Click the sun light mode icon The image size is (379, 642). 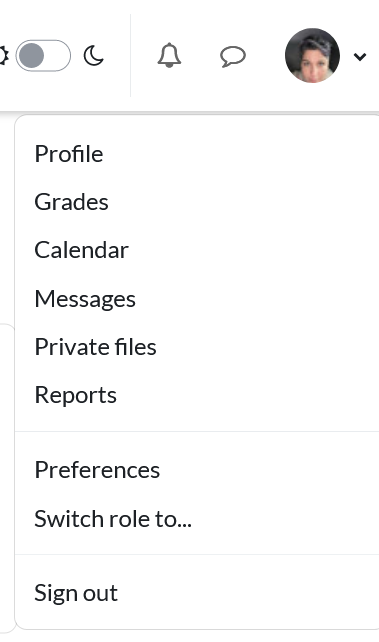click(x=3, y=56)
